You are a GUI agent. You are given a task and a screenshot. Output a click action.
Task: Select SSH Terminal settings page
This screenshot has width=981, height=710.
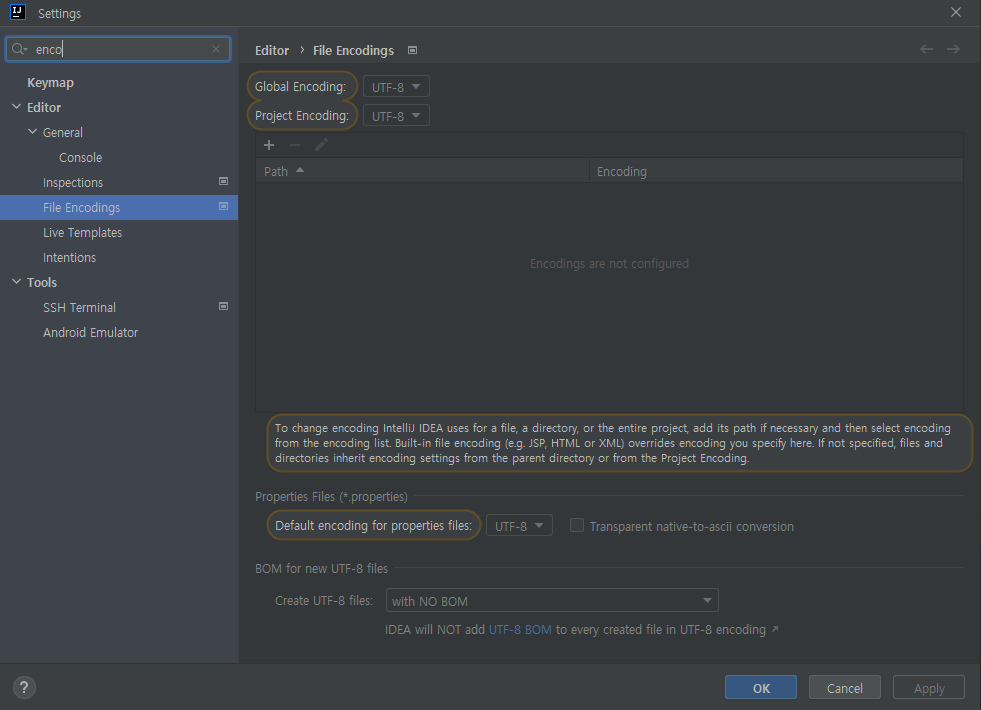click(x=119, y=308)
